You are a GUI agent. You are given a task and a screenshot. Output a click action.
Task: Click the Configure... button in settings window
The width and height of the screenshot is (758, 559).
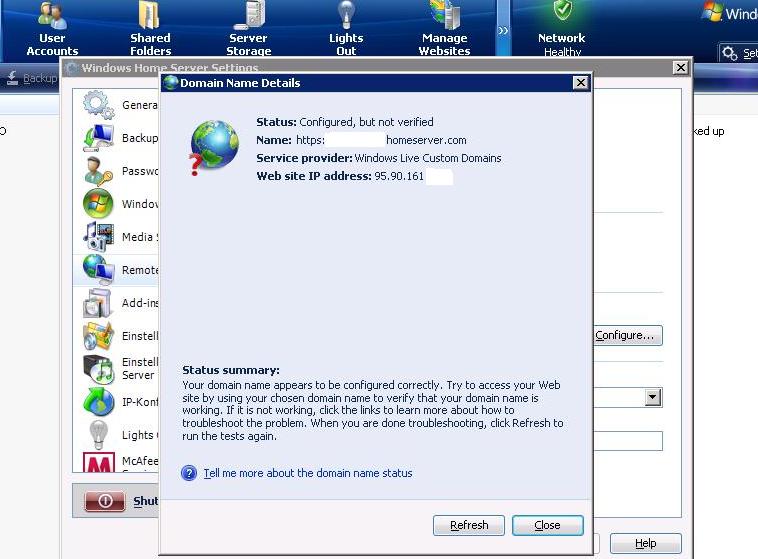[x=627, y=335]
